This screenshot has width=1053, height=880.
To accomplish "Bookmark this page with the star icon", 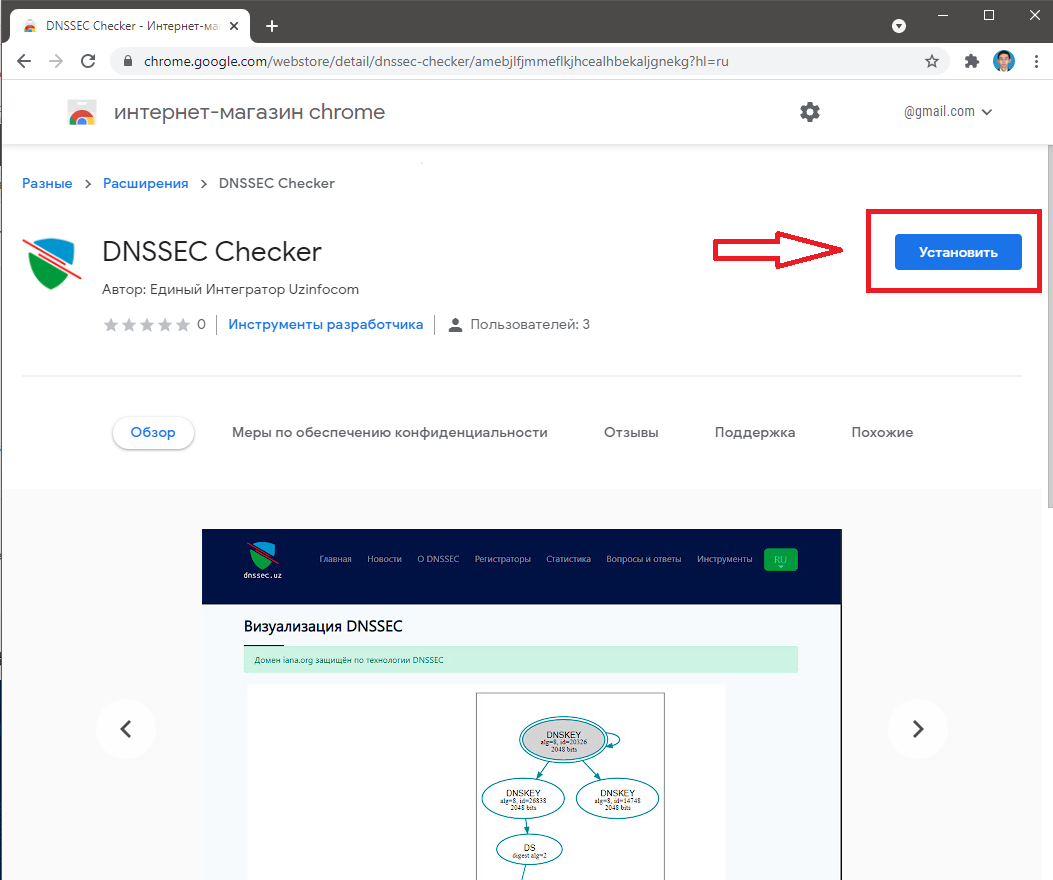I will (931, 61).
